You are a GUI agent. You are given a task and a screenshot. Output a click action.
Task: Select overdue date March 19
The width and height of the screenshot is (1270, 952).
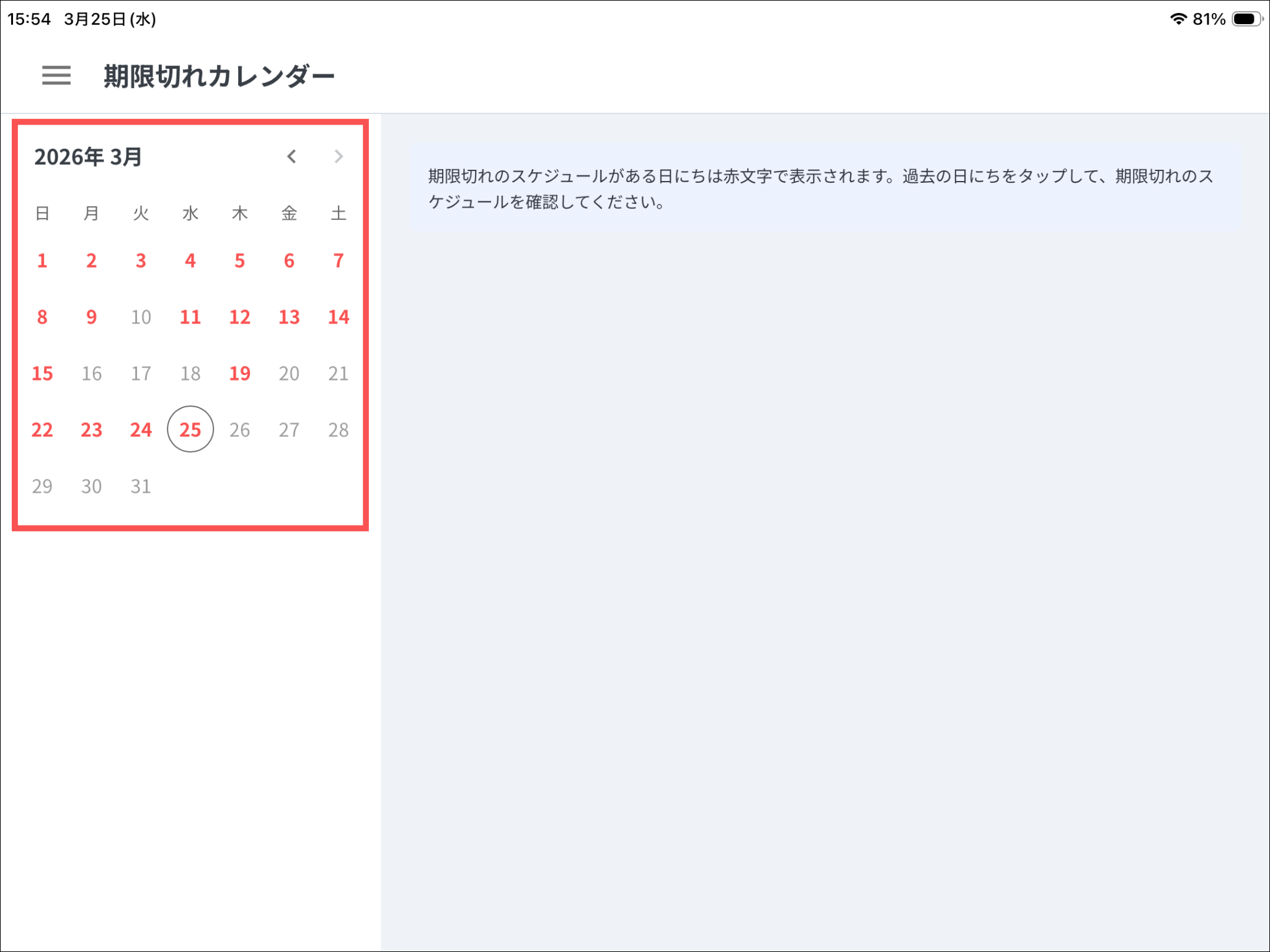tap(240, 374)
